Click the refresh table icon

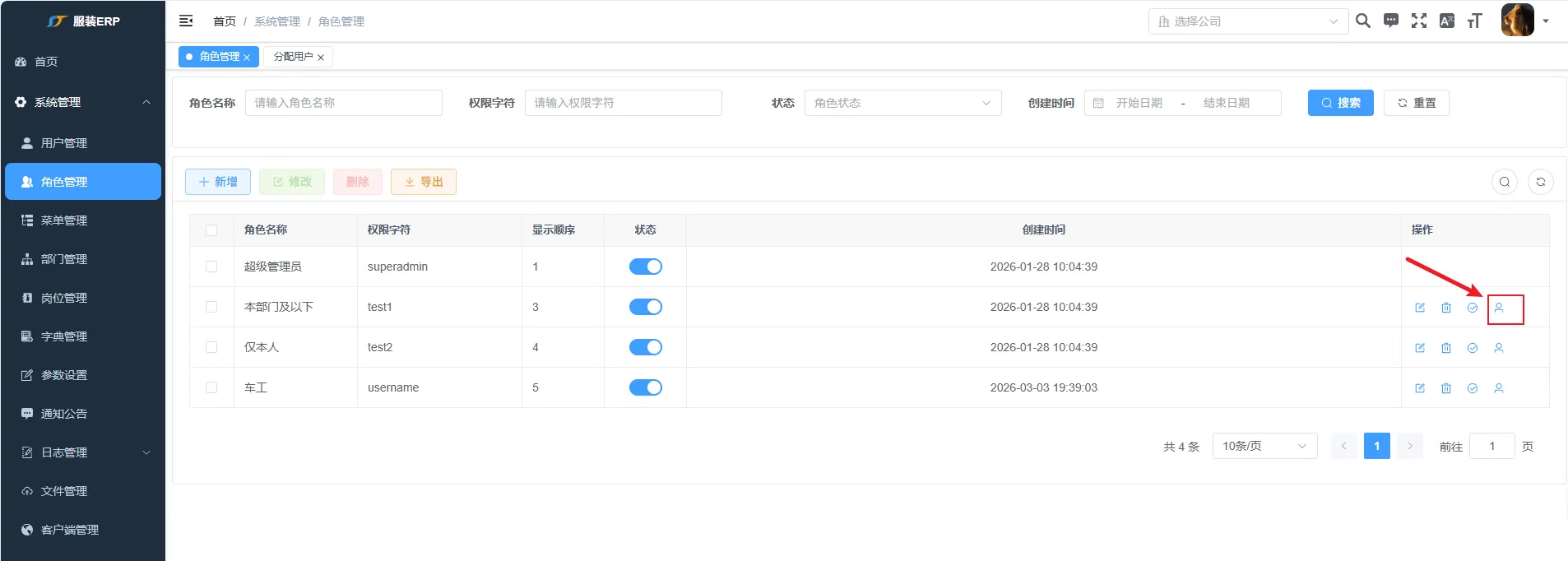[x=1540, y=182]
